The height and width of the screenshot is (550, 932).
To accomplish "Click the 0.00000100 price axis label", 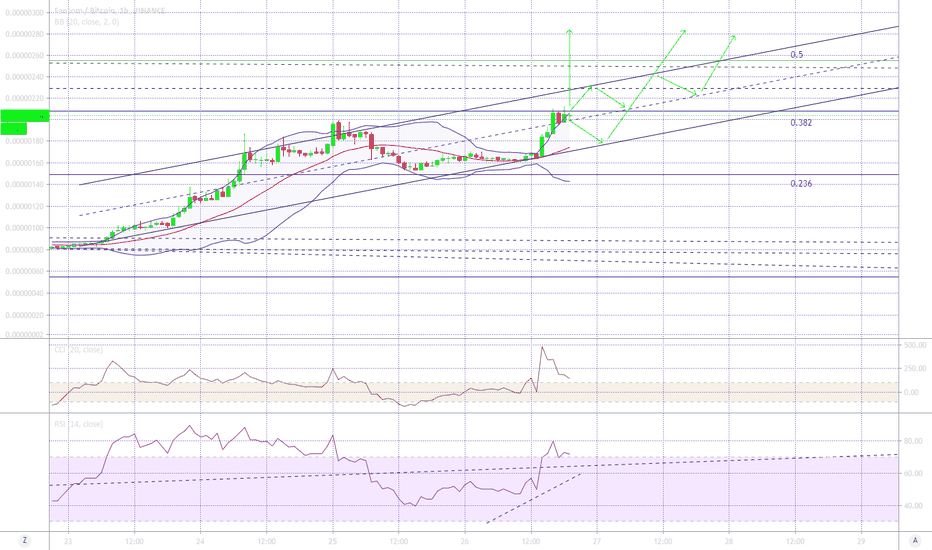I will pyautogui.click(x=24, y=228).
